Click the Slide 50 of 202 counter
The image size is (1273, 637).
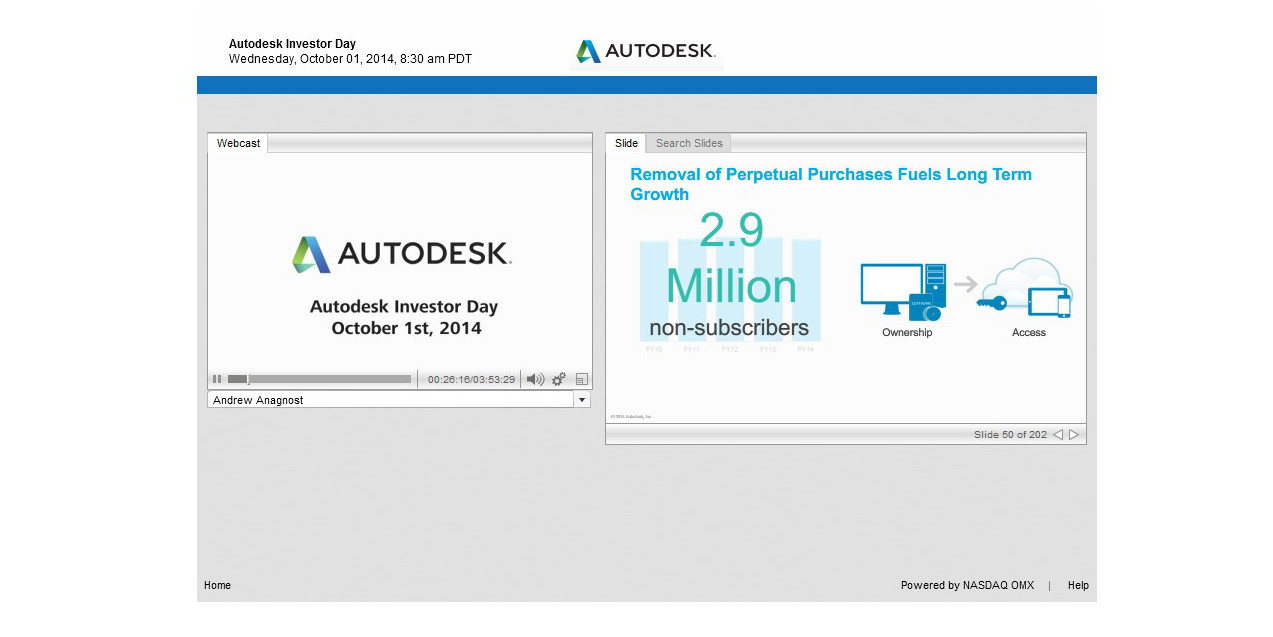pyautogui.click(x=1010, y=434)
